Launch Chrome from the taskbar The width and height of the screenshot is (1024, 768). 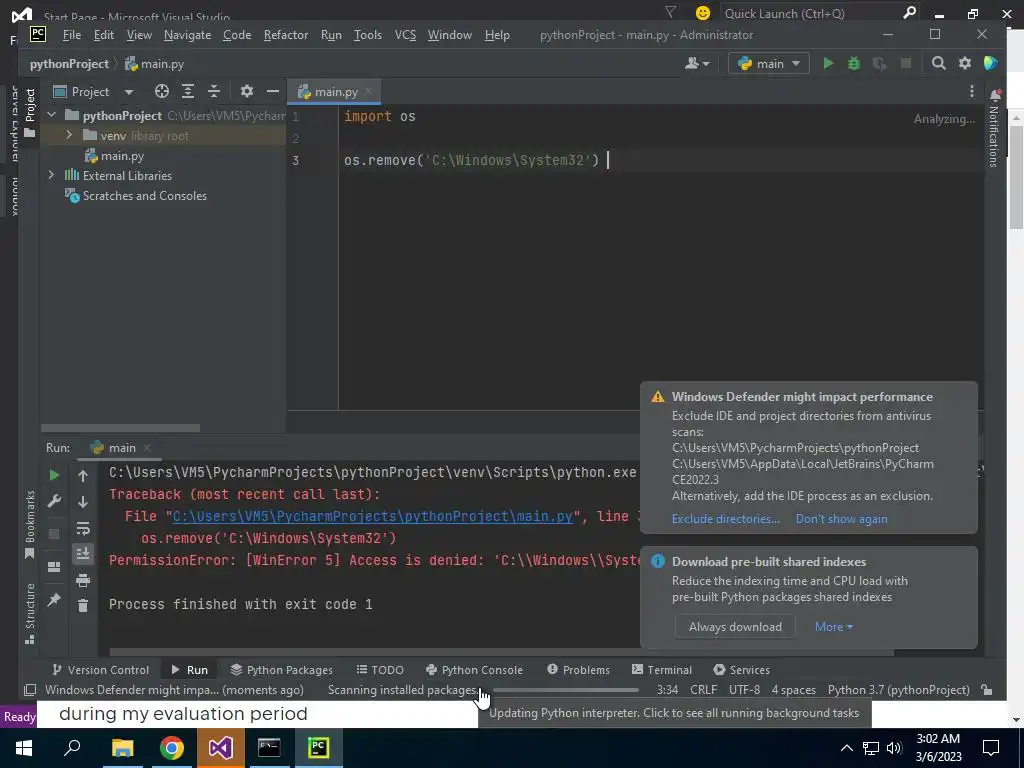(171, 748)
